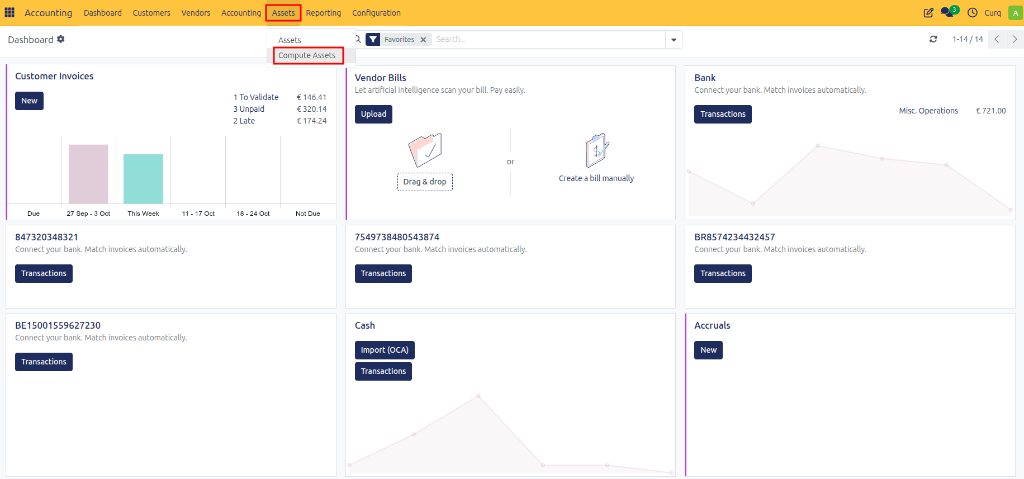This screenshot has height=479, width=1024.
Task: Click Import (OCA) under Cash
Action: tap(385, 350)
